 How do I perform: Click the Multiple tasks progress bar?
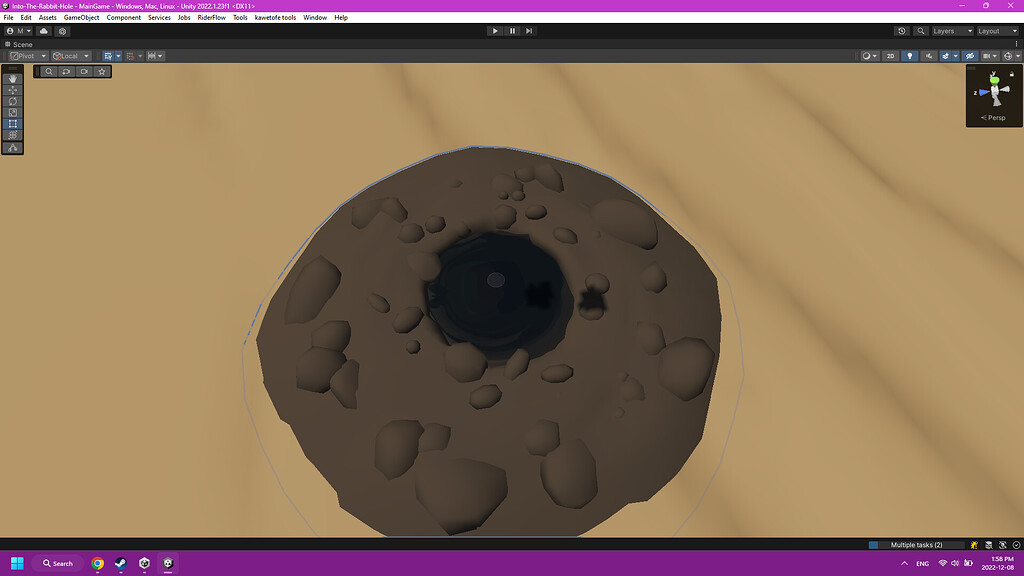918,544
